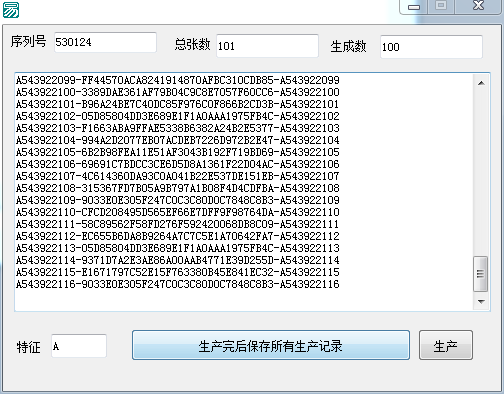
Task: Select line starting with A543922109
Action: (x=178, y=200)
